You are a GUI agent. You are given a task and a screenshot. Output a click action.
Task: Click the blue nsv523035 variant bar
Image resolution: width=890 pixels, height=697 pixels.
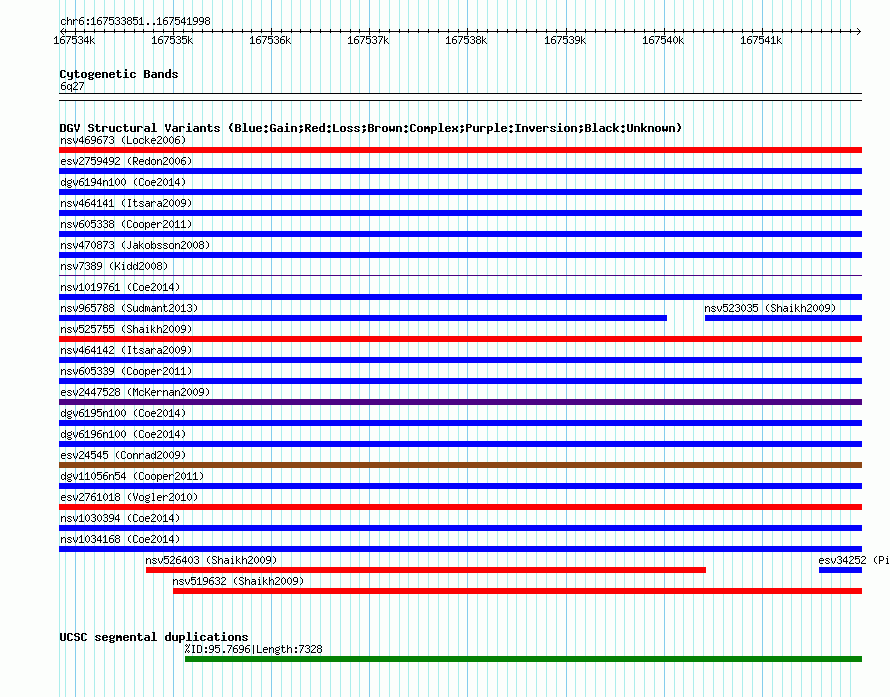coord(783,318)
